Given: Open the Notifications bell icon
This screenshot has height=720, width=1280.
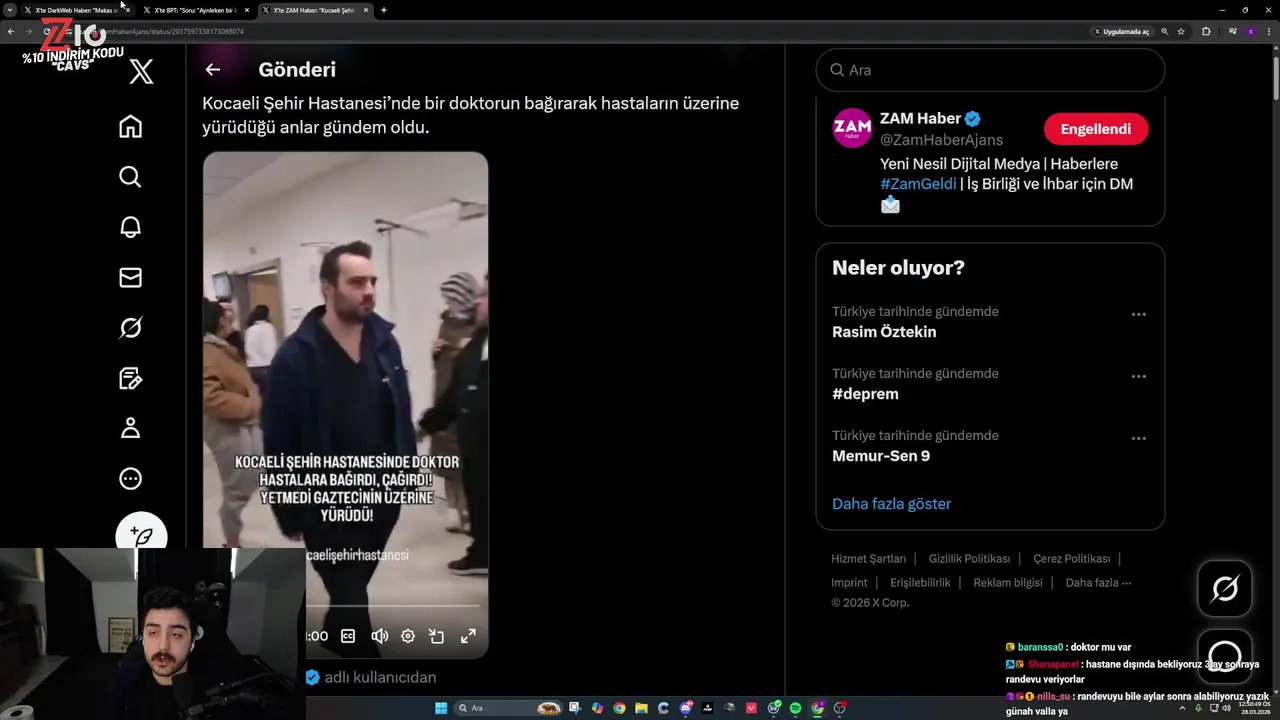Looking at the screenshot, I should tap(130, 227).
